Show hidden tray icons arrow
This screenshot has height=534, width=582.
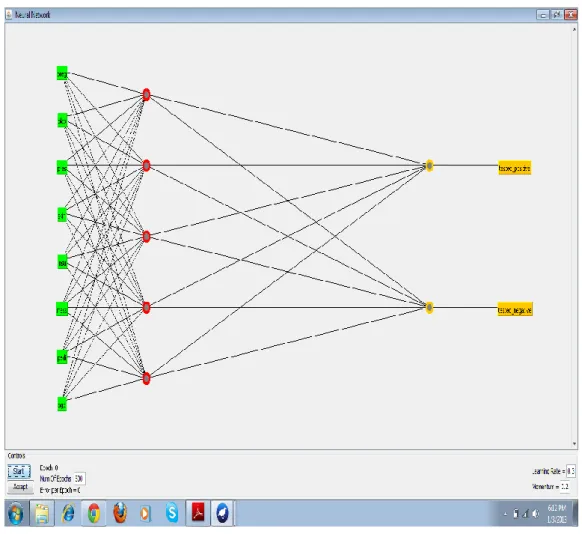[505, 514]
